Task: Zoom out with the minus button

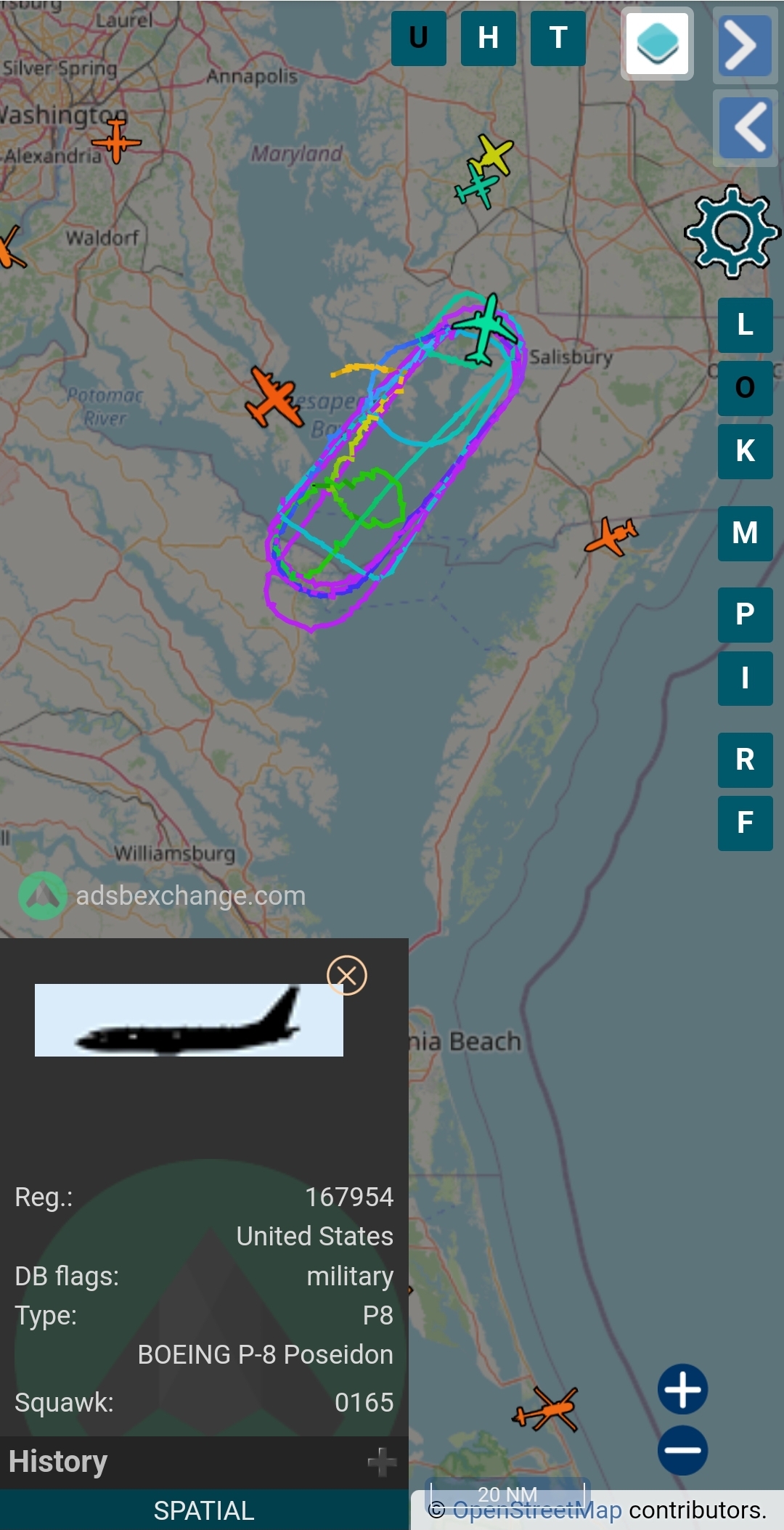Action: coord(682,1450)
